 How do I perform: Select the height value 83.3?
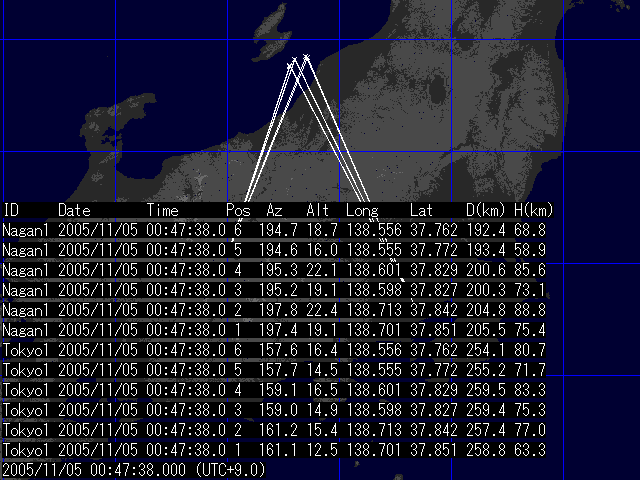click(530, 390)
